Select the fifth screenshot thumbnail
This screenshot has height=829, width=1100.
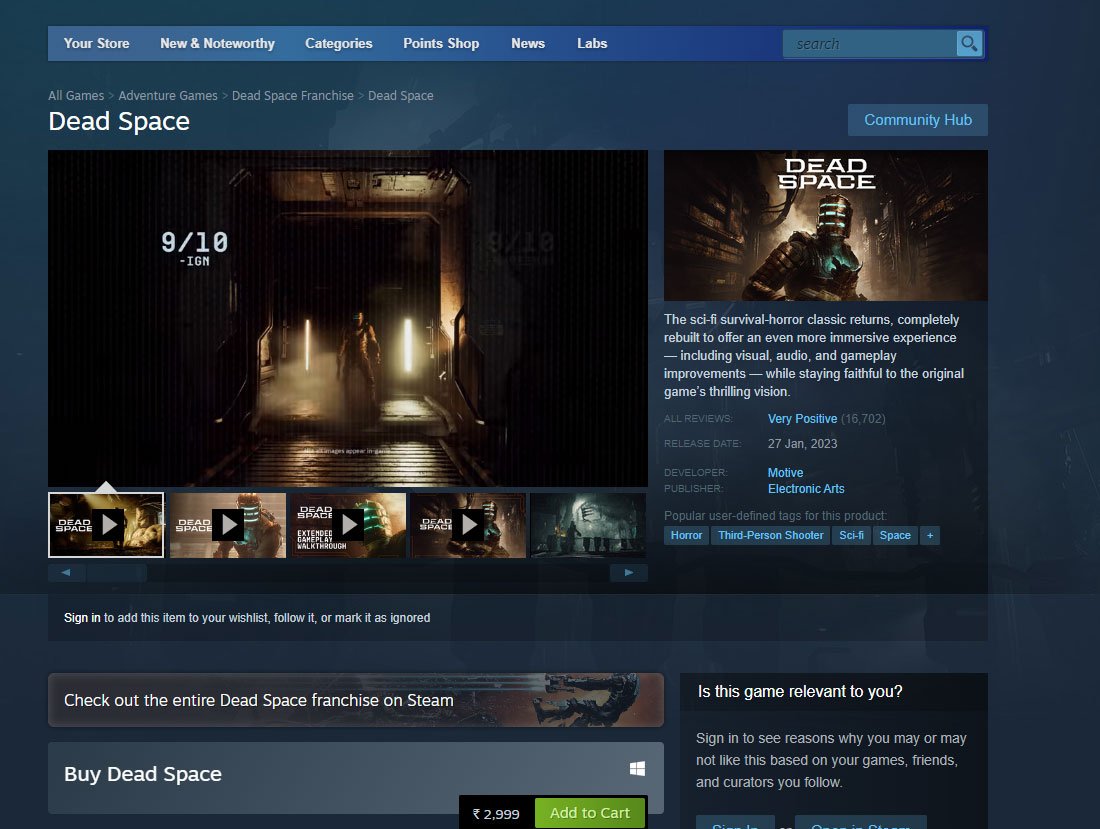click(587, 524)
